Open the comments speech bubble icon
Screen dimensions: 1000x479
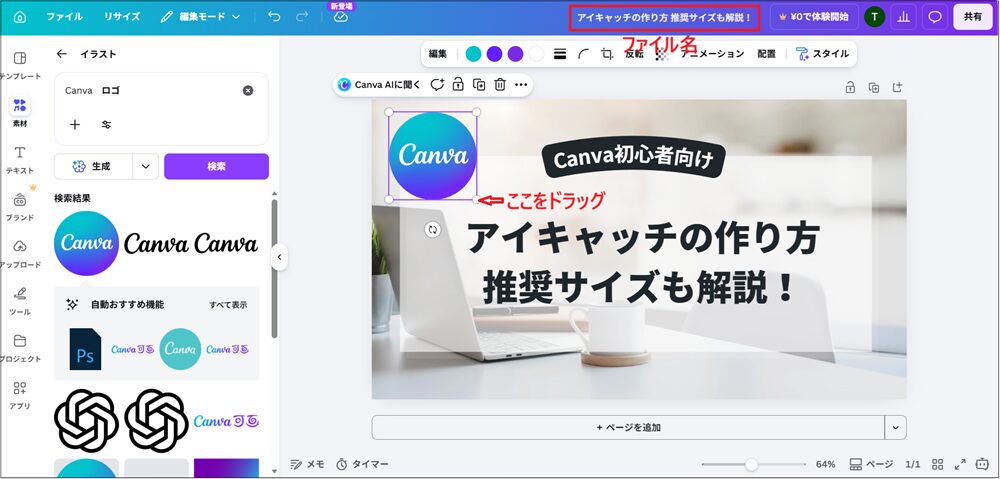coord(935,17)
